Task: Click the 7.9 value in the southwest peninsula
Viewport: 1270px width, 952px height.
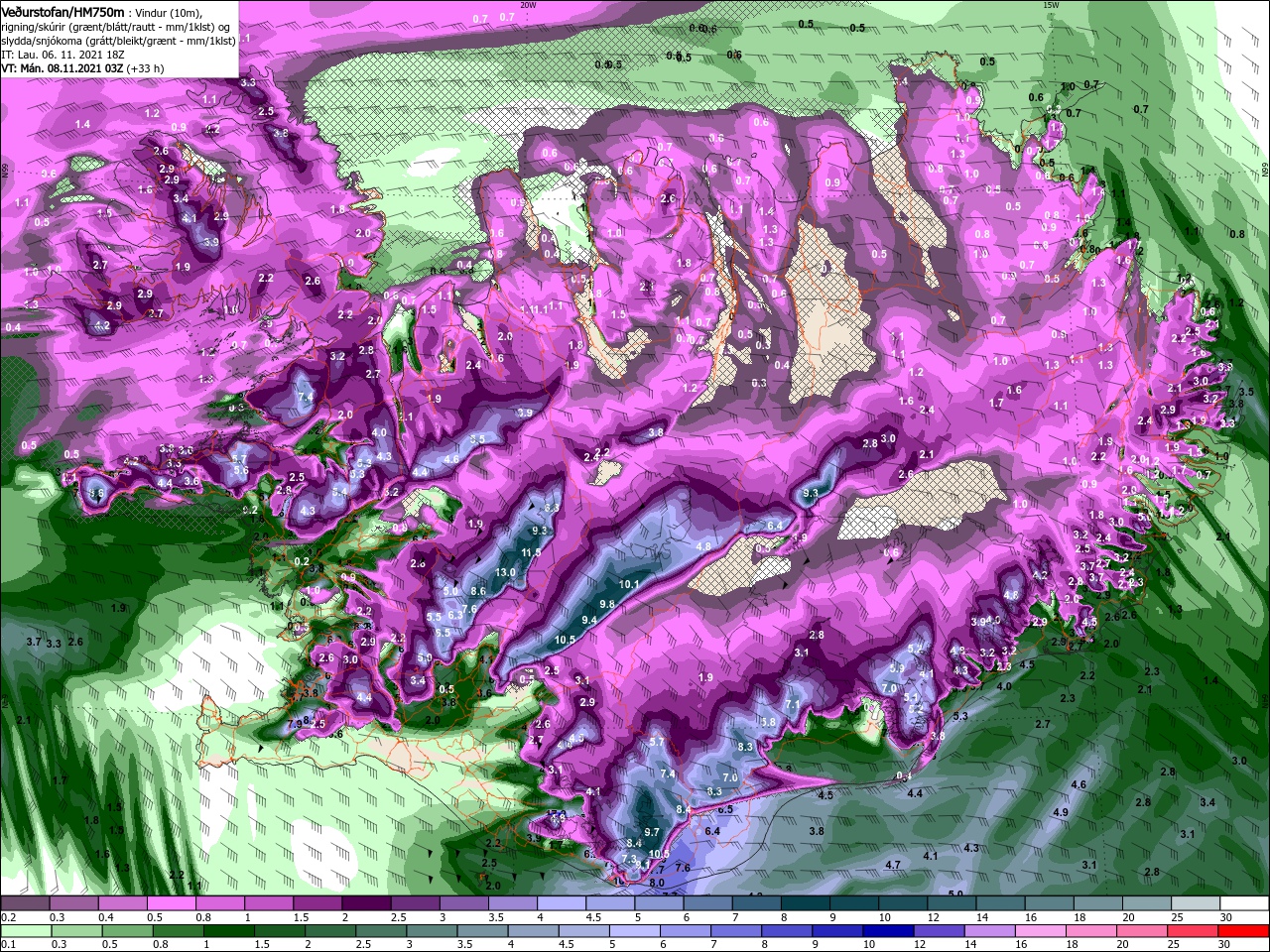Action: (295, 724)
